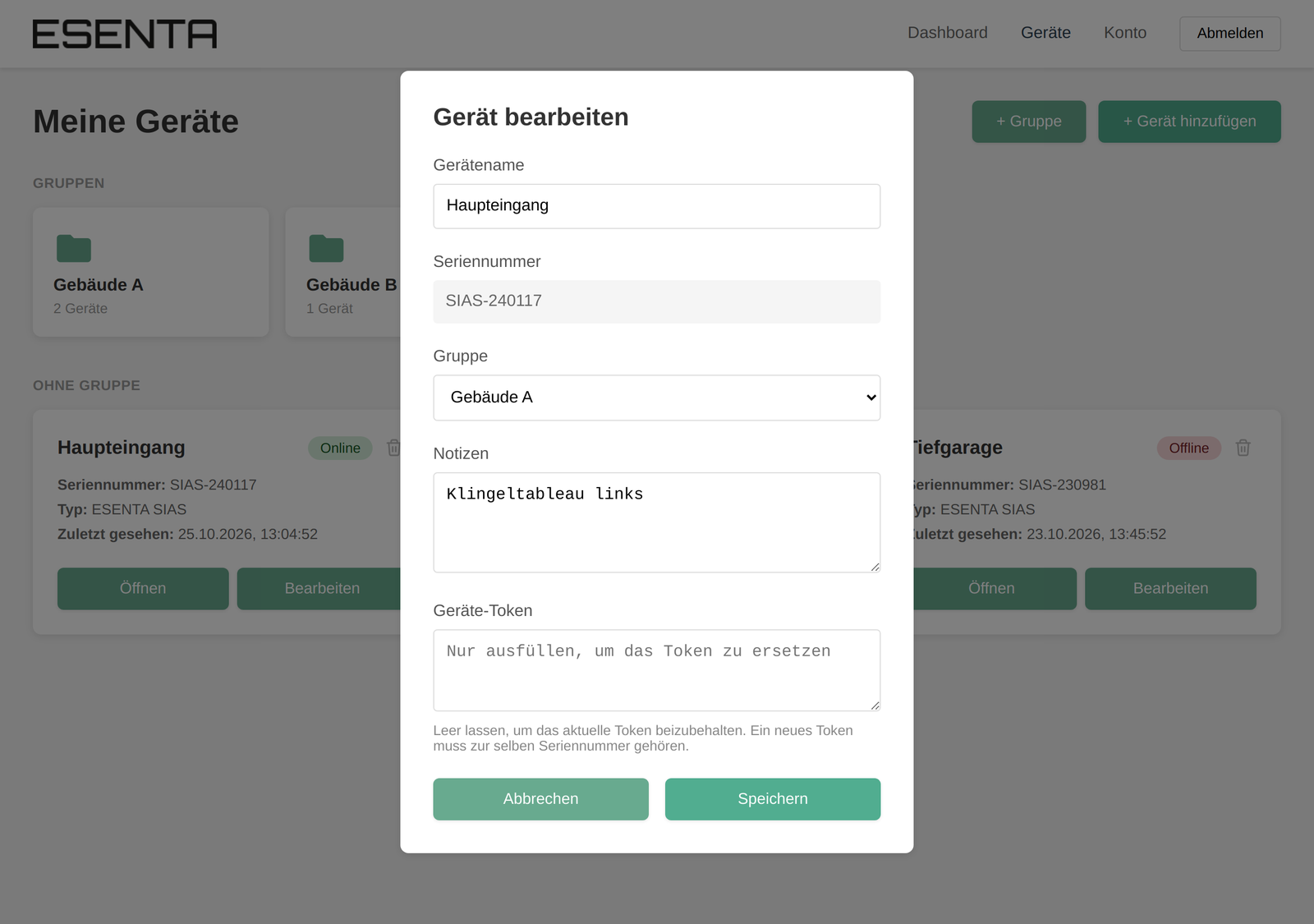The image size is (1314, 924).
Task: Delete the Tiefgarage device via trash icon
Action: pos(1243,448)
